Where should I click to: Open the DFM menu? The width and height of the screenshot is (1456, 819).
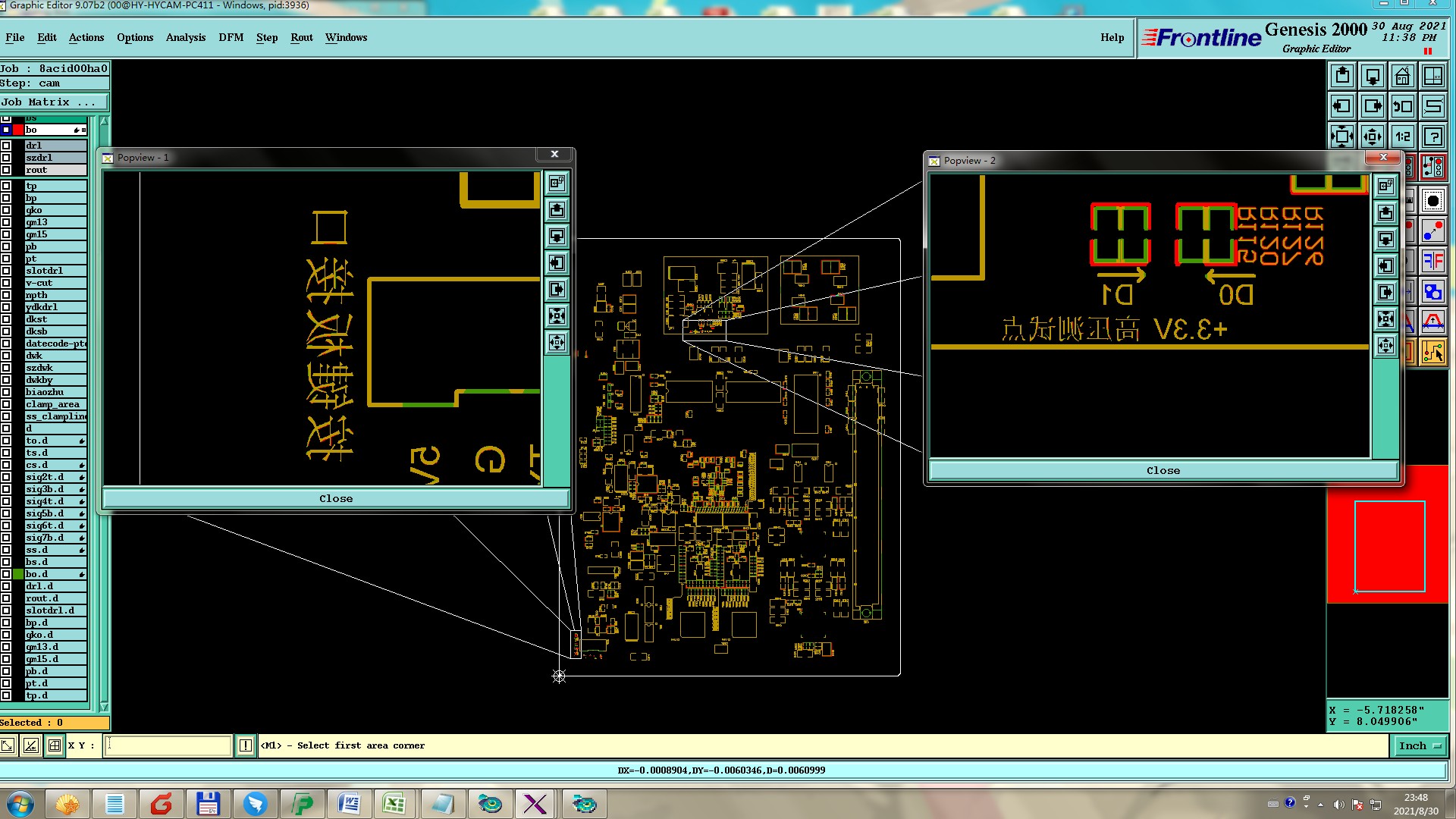click(231, 37)
